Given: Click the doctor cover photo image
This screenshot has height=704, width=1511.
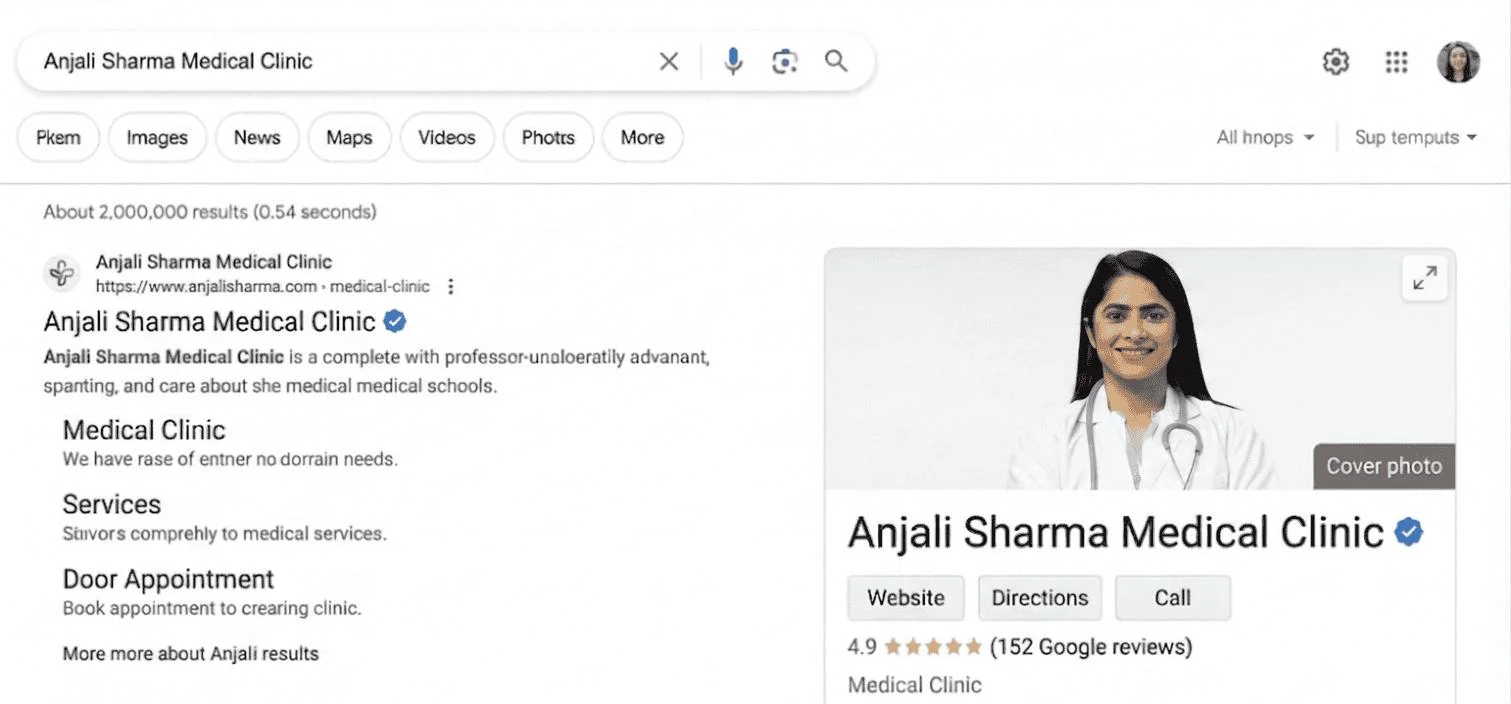Looking at the screenshot, I should tap(1140, 369).
